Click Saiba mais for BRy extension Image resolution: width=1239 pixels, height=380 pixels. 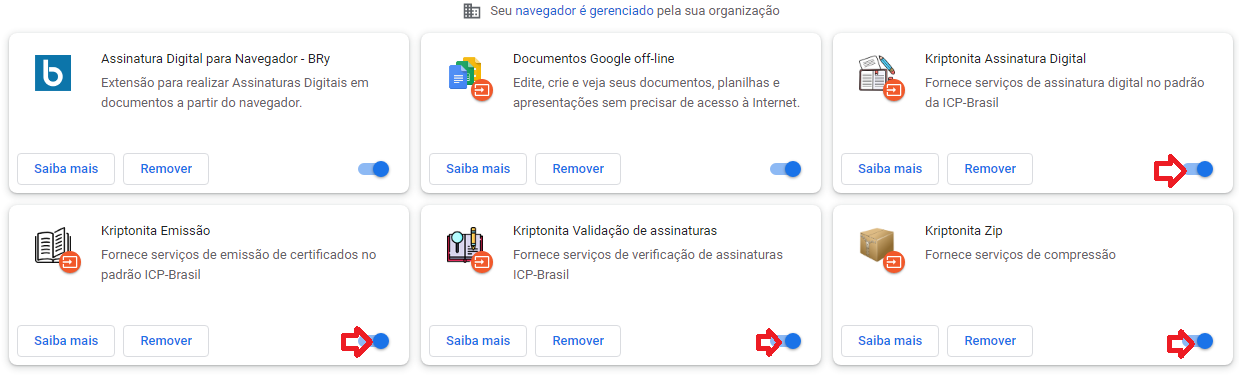click(66, 169)
